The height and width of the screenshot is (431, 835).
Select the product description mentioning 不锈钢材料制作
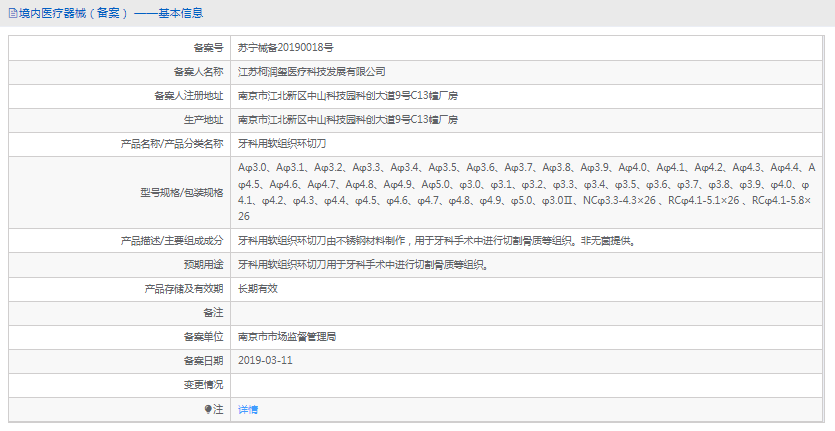click(437, 241)
